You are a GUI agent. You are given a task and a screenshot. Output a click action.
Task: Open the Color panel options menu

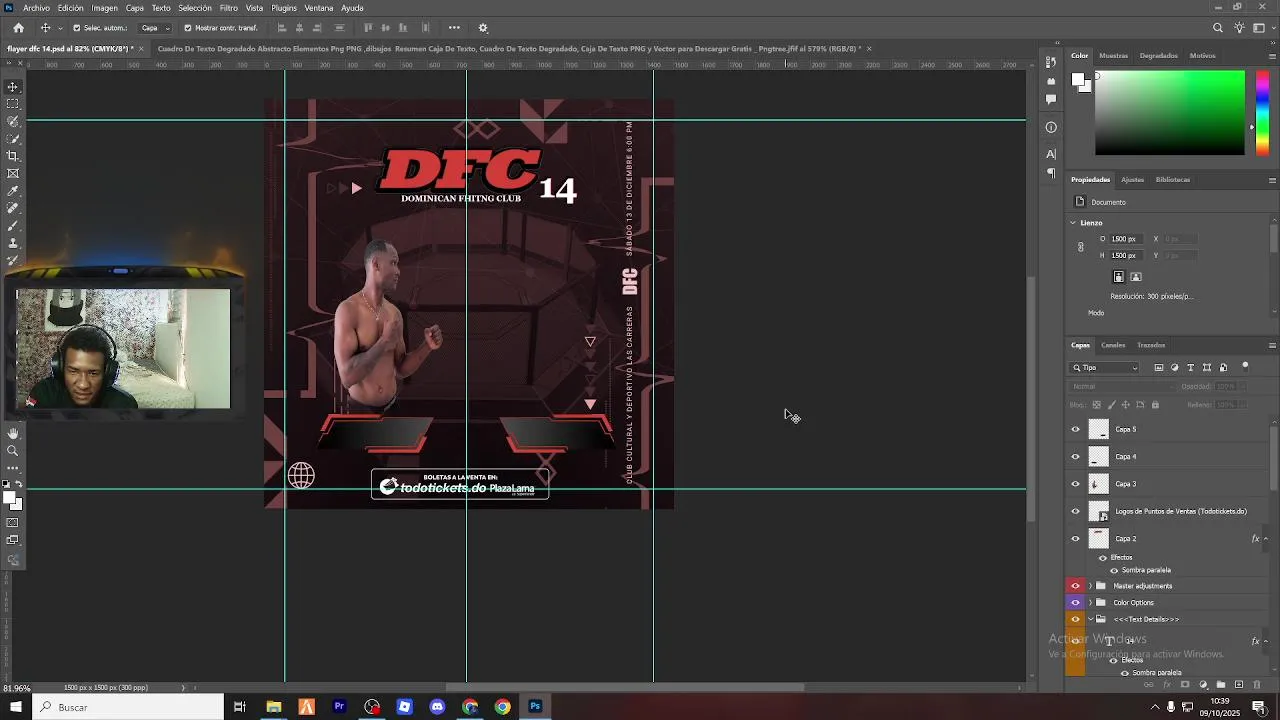[x=1272, y=56]
